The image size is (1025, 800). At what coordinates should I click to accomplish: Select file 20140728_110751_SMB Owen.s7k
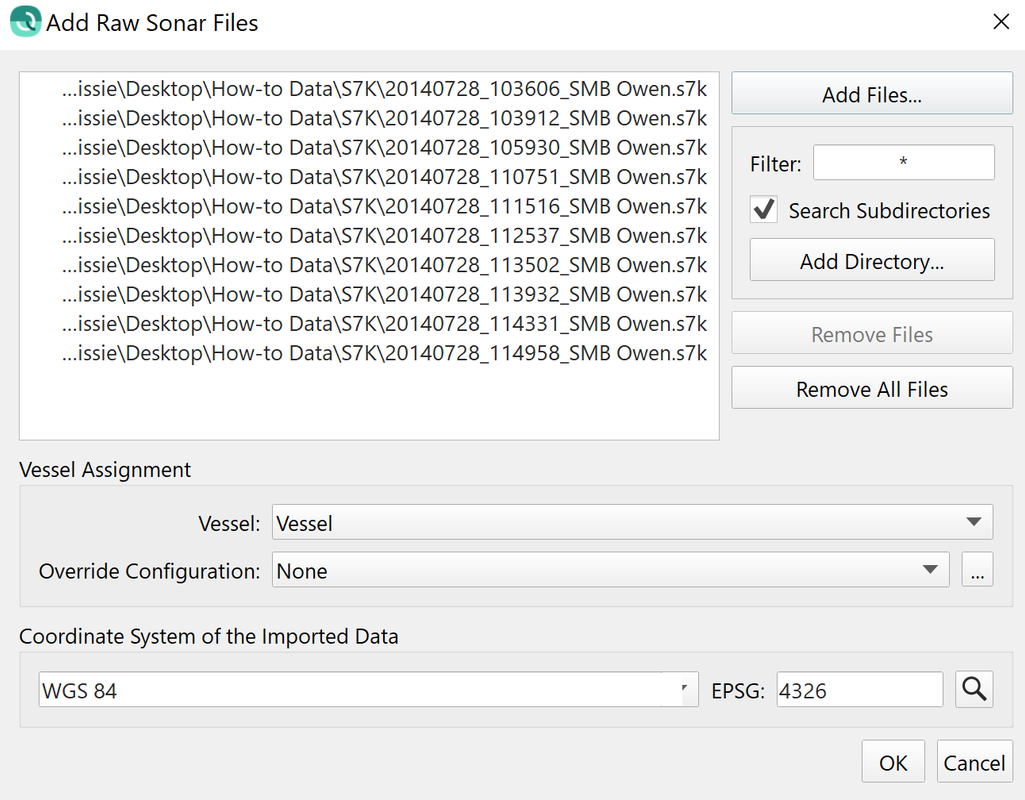[385, 177]
